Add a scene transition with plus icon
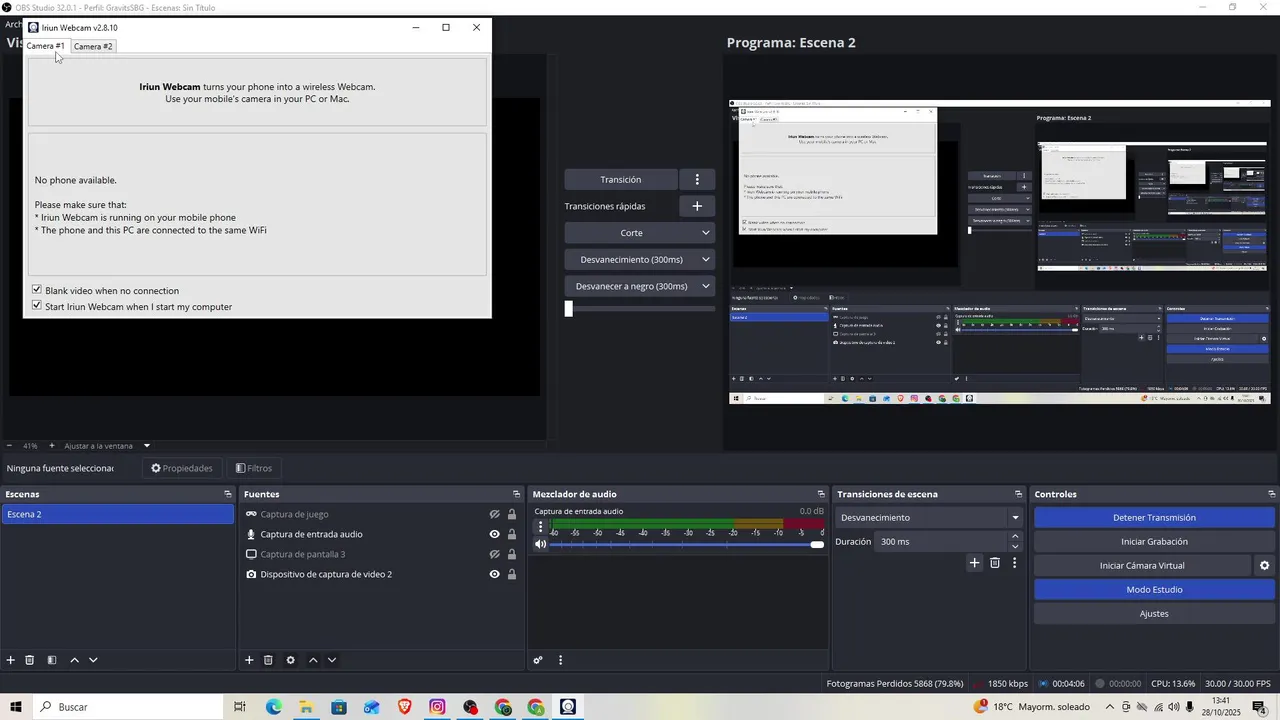The image size is (1280, 720). (974, 563)
